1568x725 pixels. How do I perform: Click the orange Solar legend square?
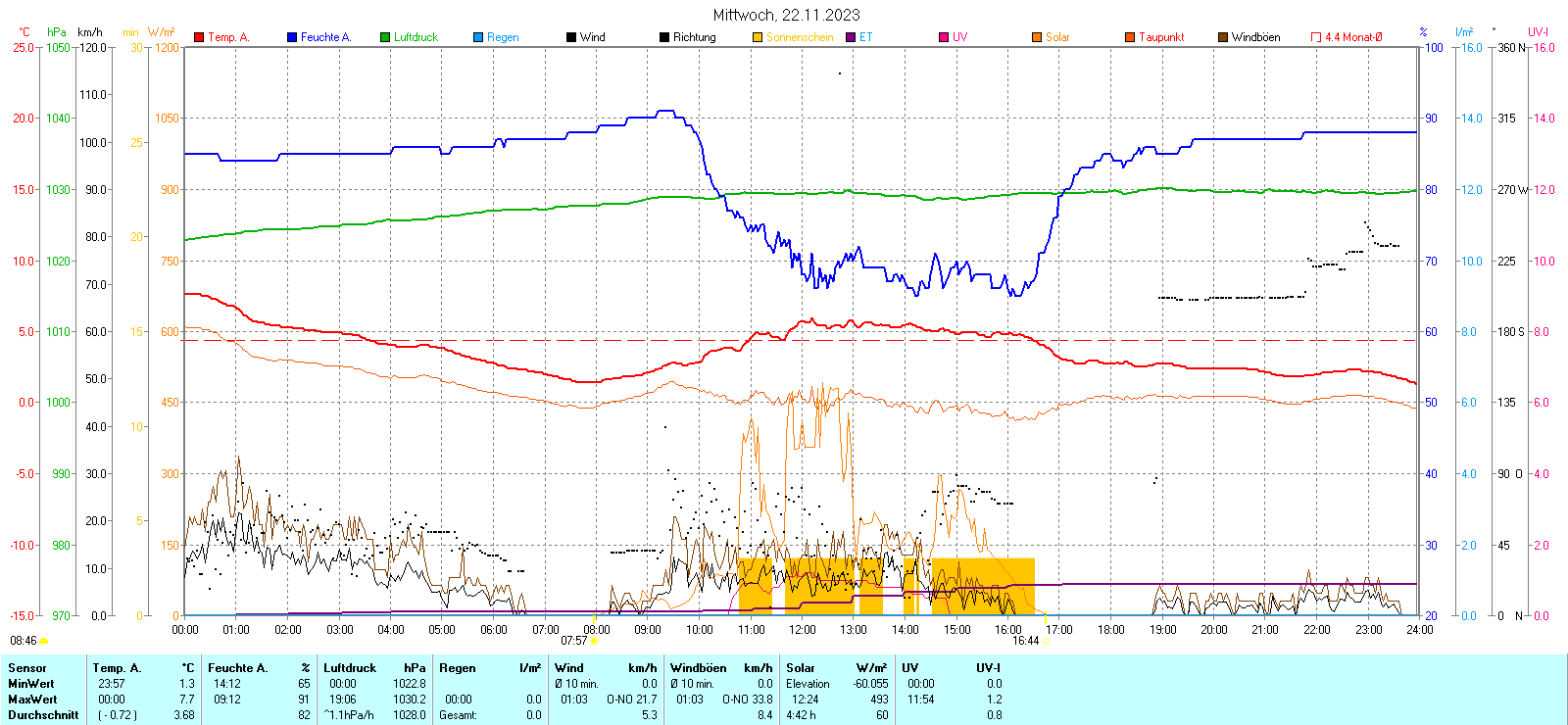point(1037,37)
